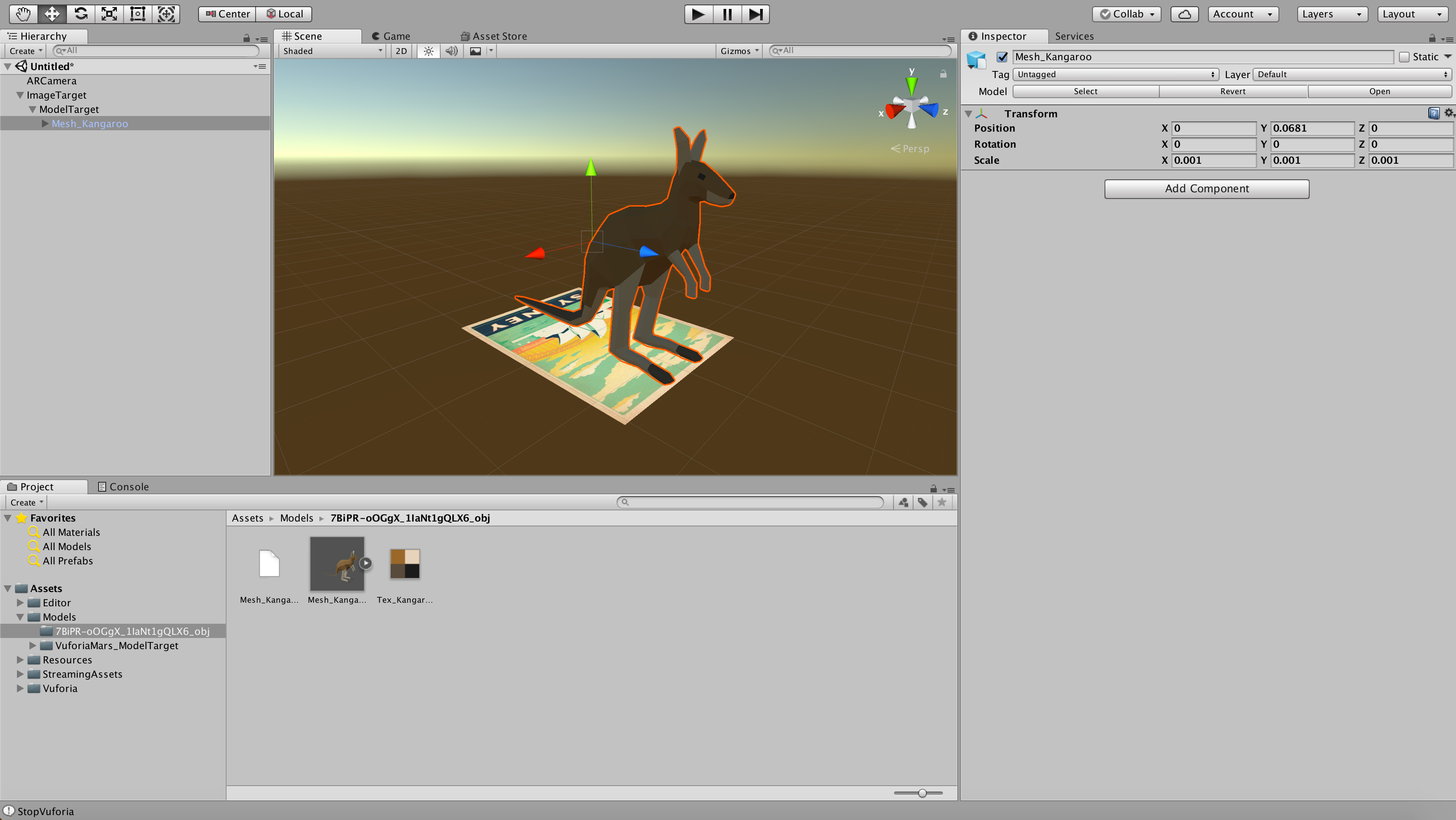
Task: Lock the Hierarchy panel
Action: click(x=246, y=38)
